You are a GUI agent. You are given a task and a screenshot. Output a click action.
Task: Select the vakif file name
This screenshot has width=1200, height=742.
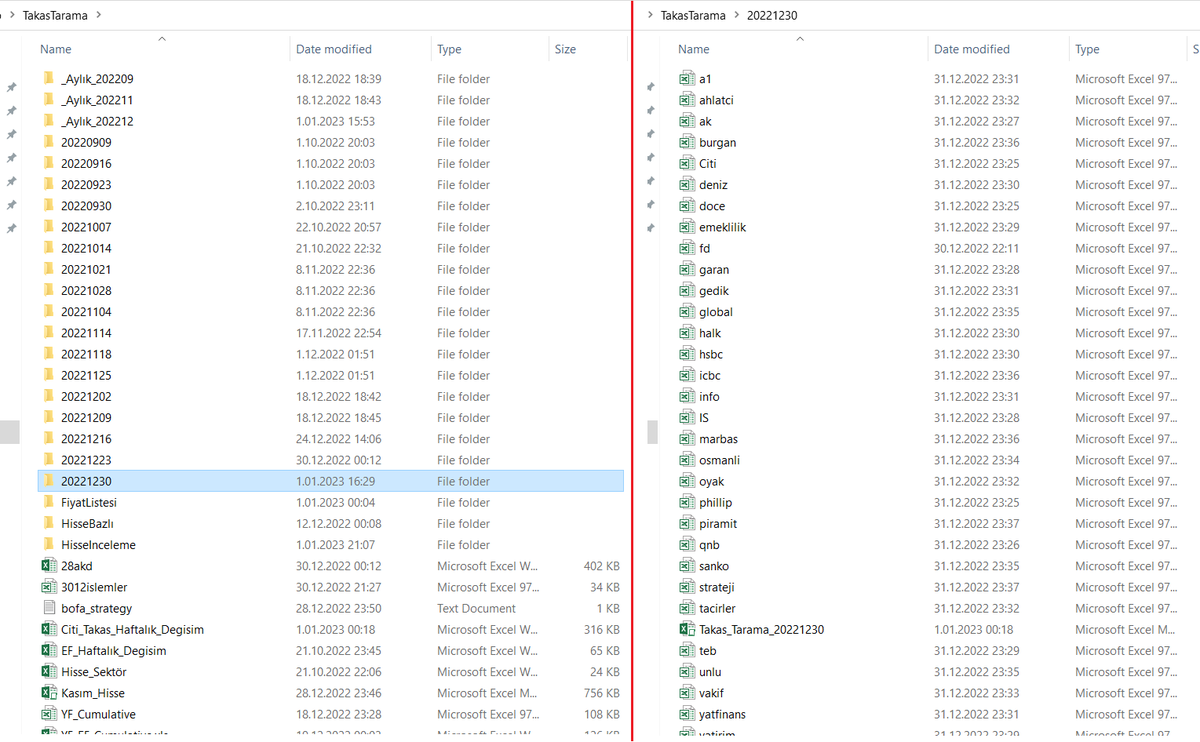[x=711, y=693]
